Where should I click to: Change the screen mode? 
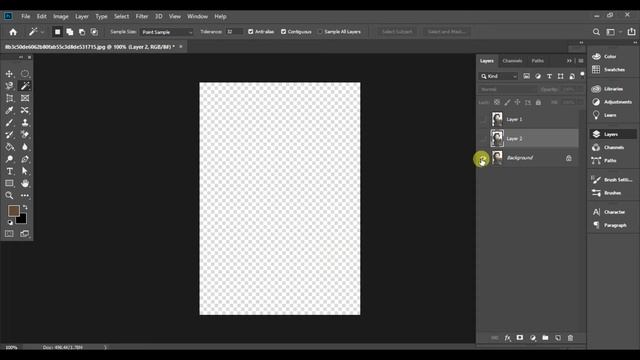pos(25,233)
